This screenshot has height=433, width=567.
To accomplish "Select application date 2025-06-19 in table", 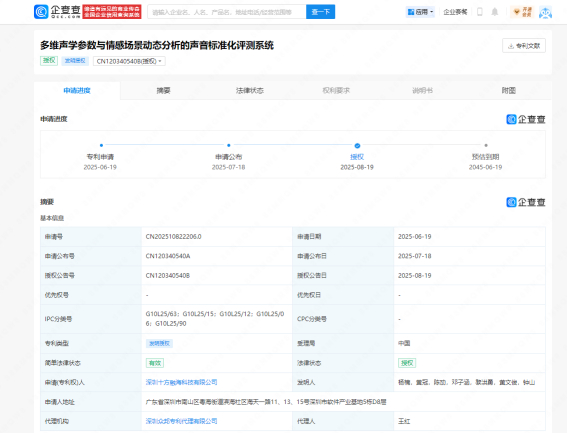I will tap(415, 237).
